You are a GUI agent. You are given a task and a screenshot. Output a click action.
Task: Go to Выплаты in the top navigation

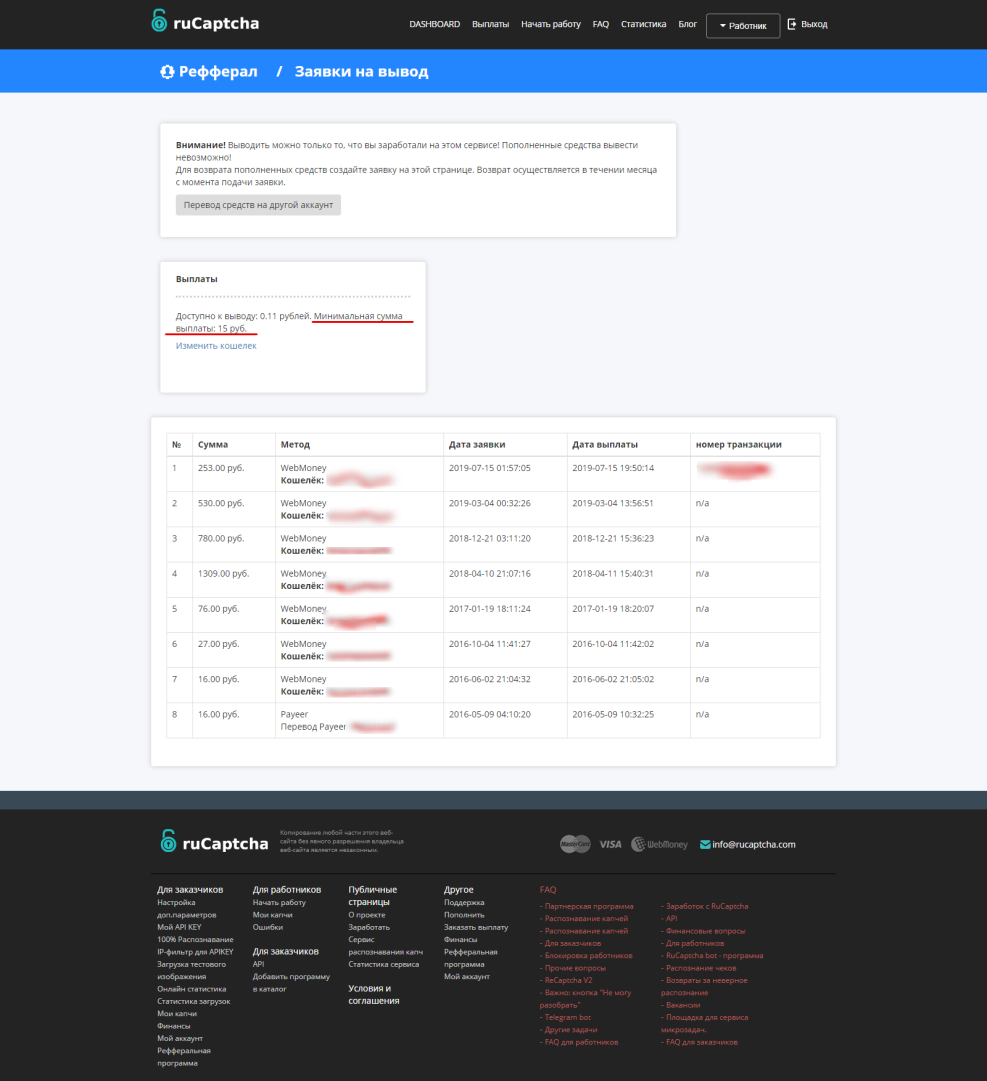point(490,24)
